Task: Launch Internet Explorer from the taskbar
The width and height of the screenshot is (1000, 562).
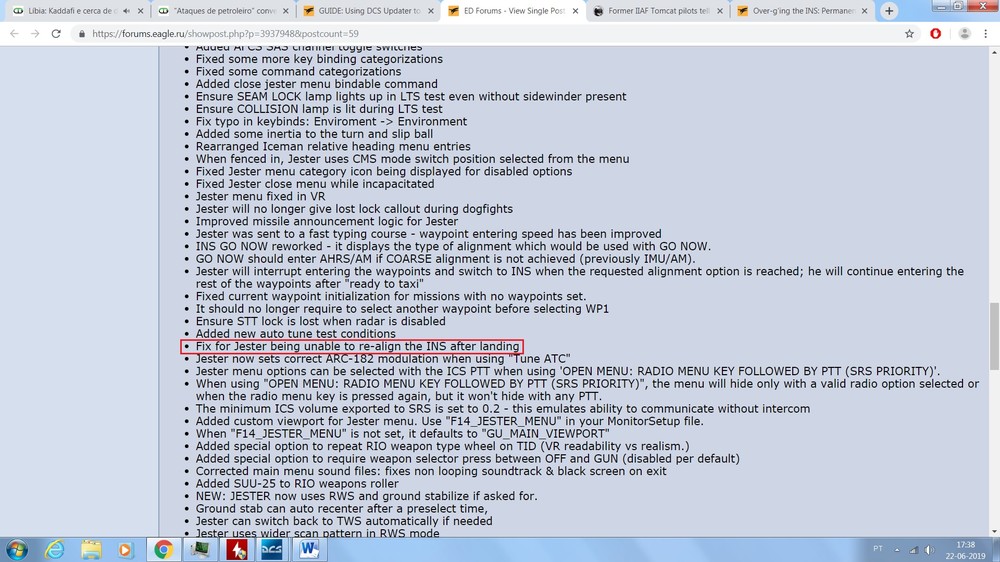Action: pos(55,549)
